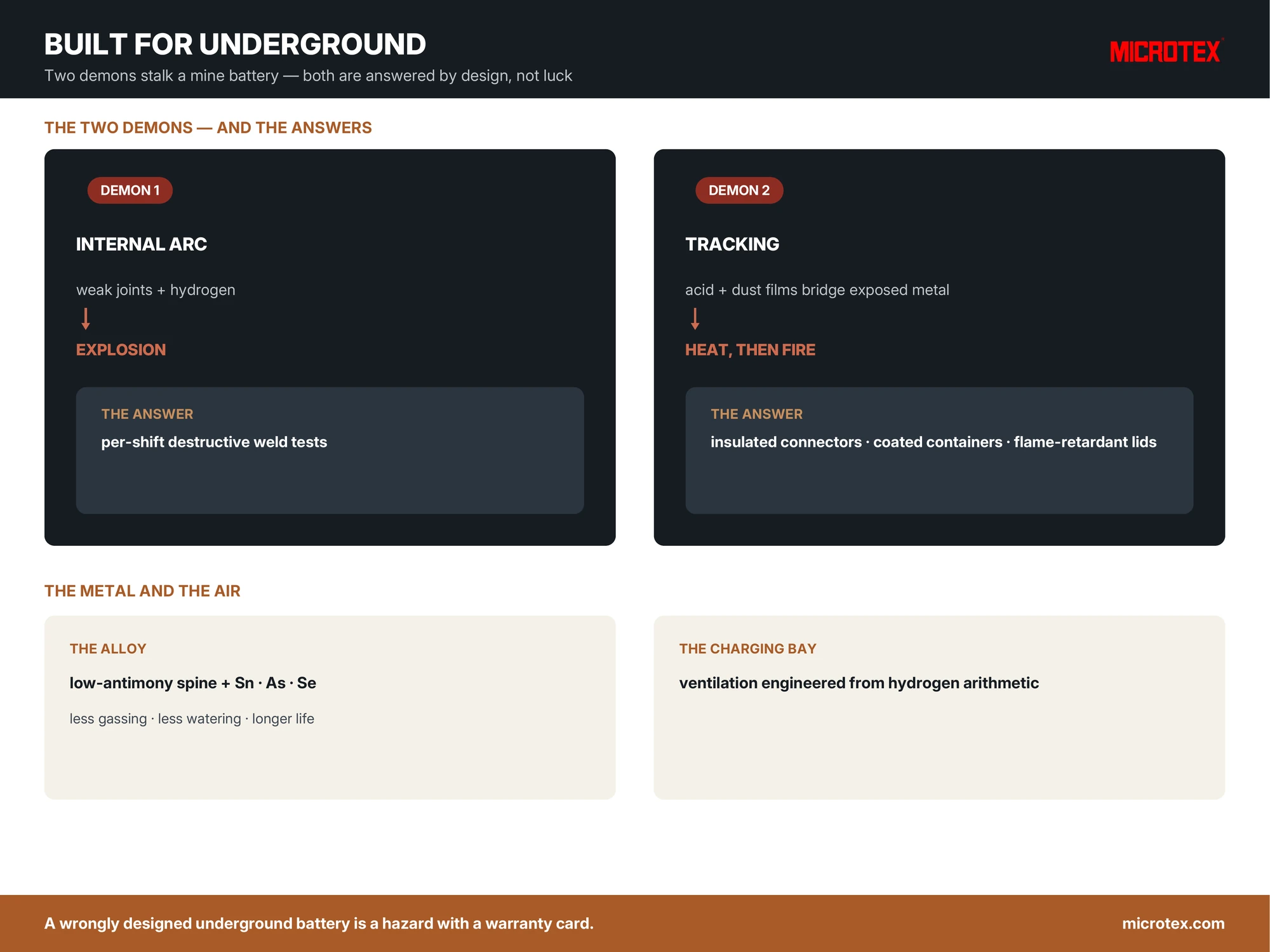Click 'THE ANSWER' label in the Demon 1 card

point(147,414)
